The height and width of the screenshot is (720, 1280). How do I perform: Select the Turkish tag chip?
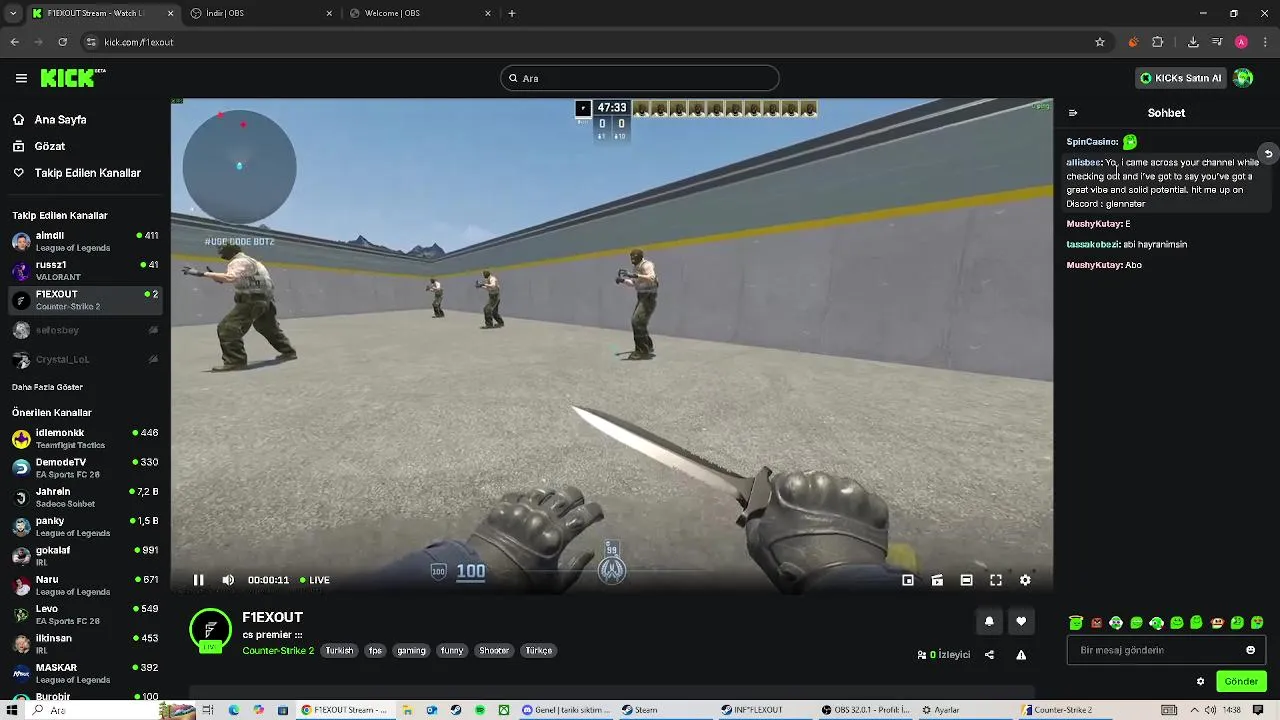tap(339, 651)
